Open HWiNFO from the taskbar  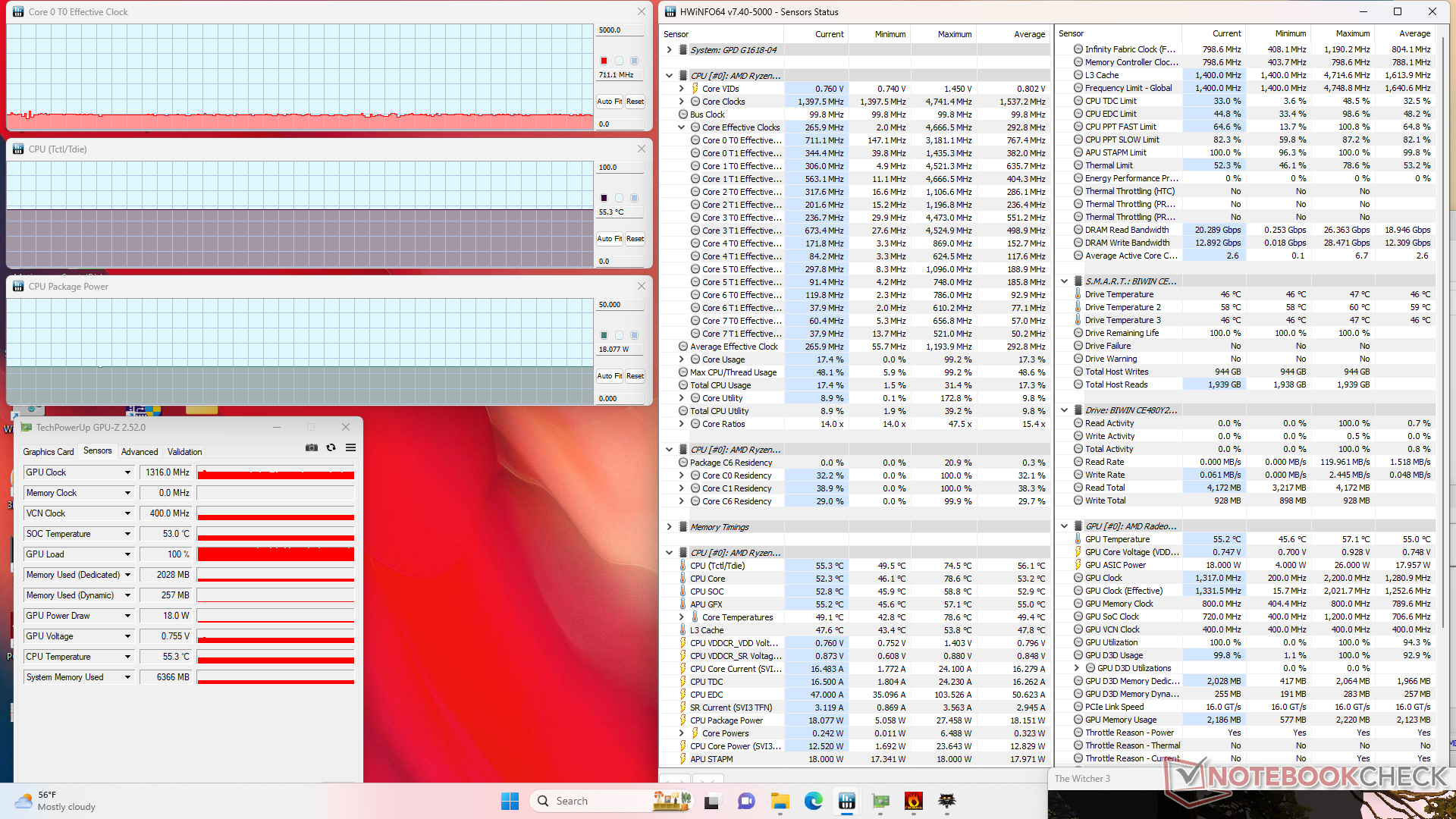click(847, 801)
